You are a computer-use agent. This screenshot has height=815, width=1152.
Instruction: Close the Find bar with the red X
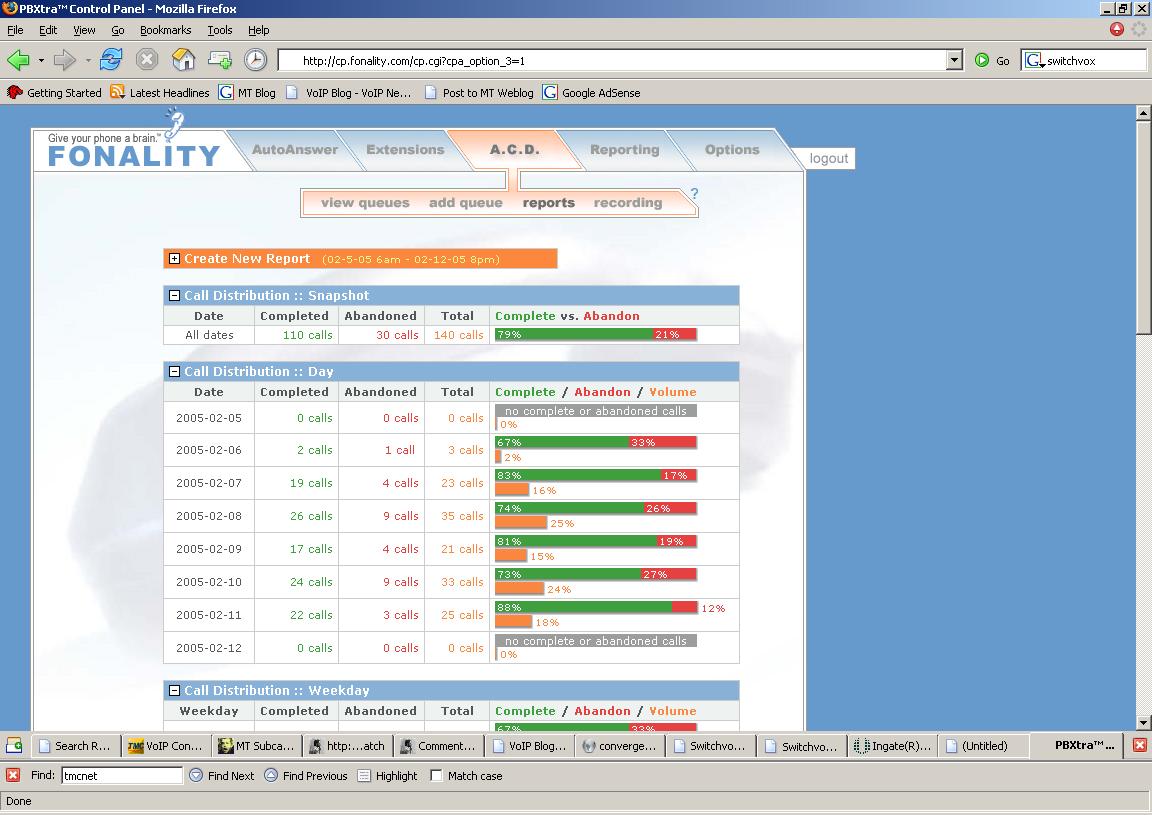[13, 775]
